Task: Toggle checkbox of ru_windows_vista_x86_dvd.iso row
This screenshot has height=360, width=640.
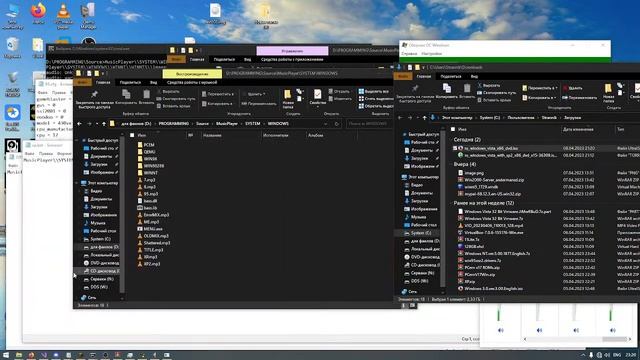Action: click(x=455, y=148)
